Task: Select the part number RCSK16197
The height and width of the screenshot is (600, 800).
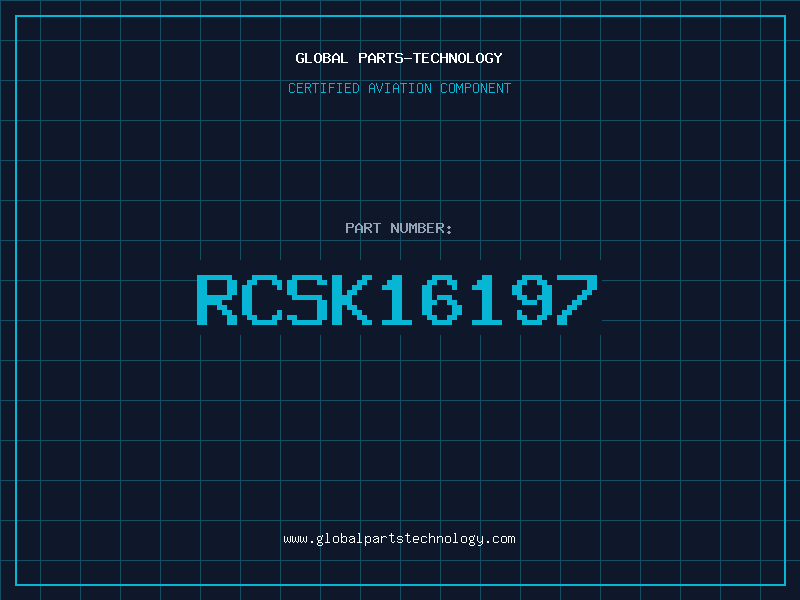Action: (397, 299)
